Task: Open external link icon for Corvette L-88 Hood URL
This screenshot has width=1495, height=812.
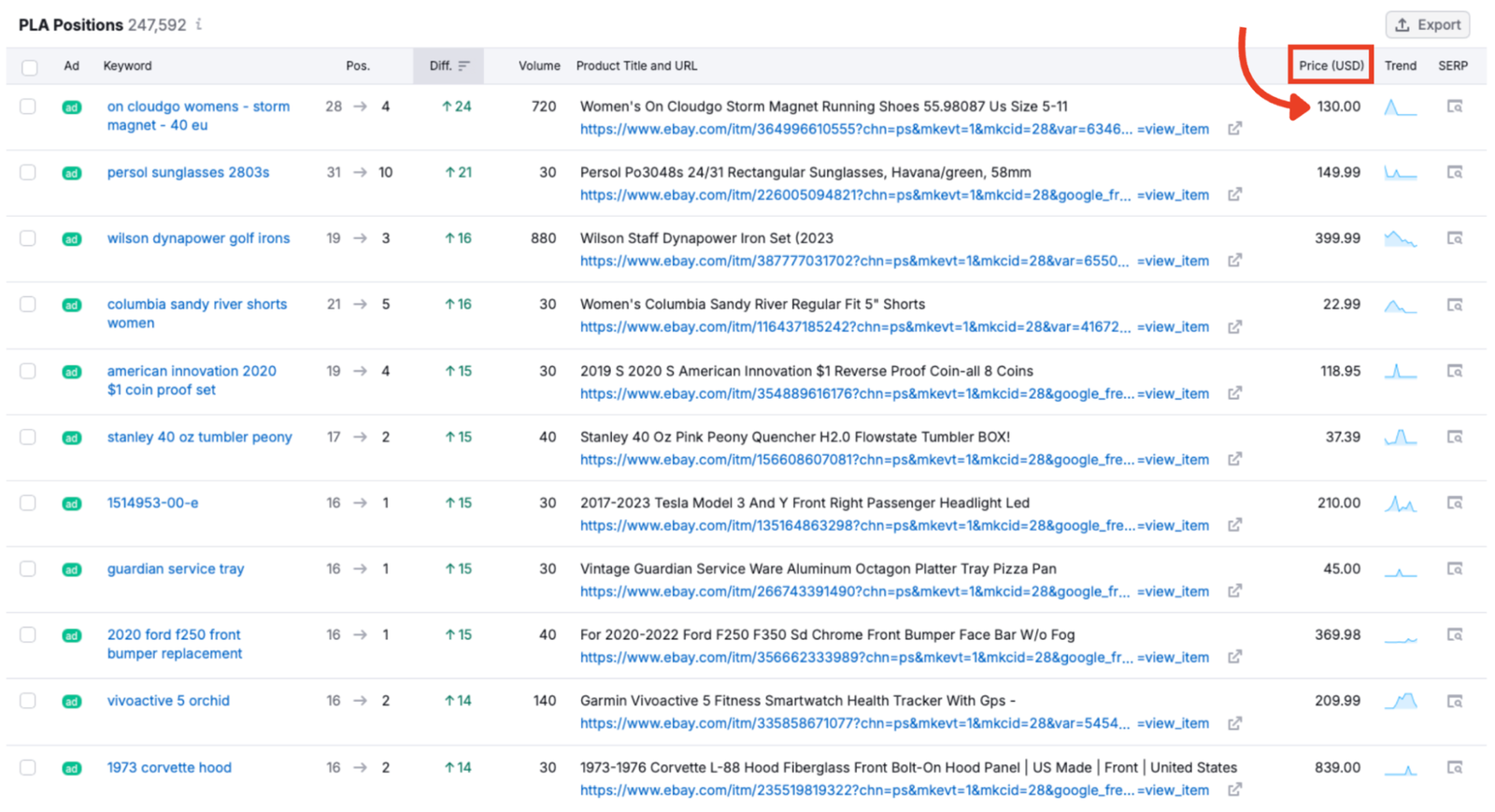Action: tap(1234, 790)
